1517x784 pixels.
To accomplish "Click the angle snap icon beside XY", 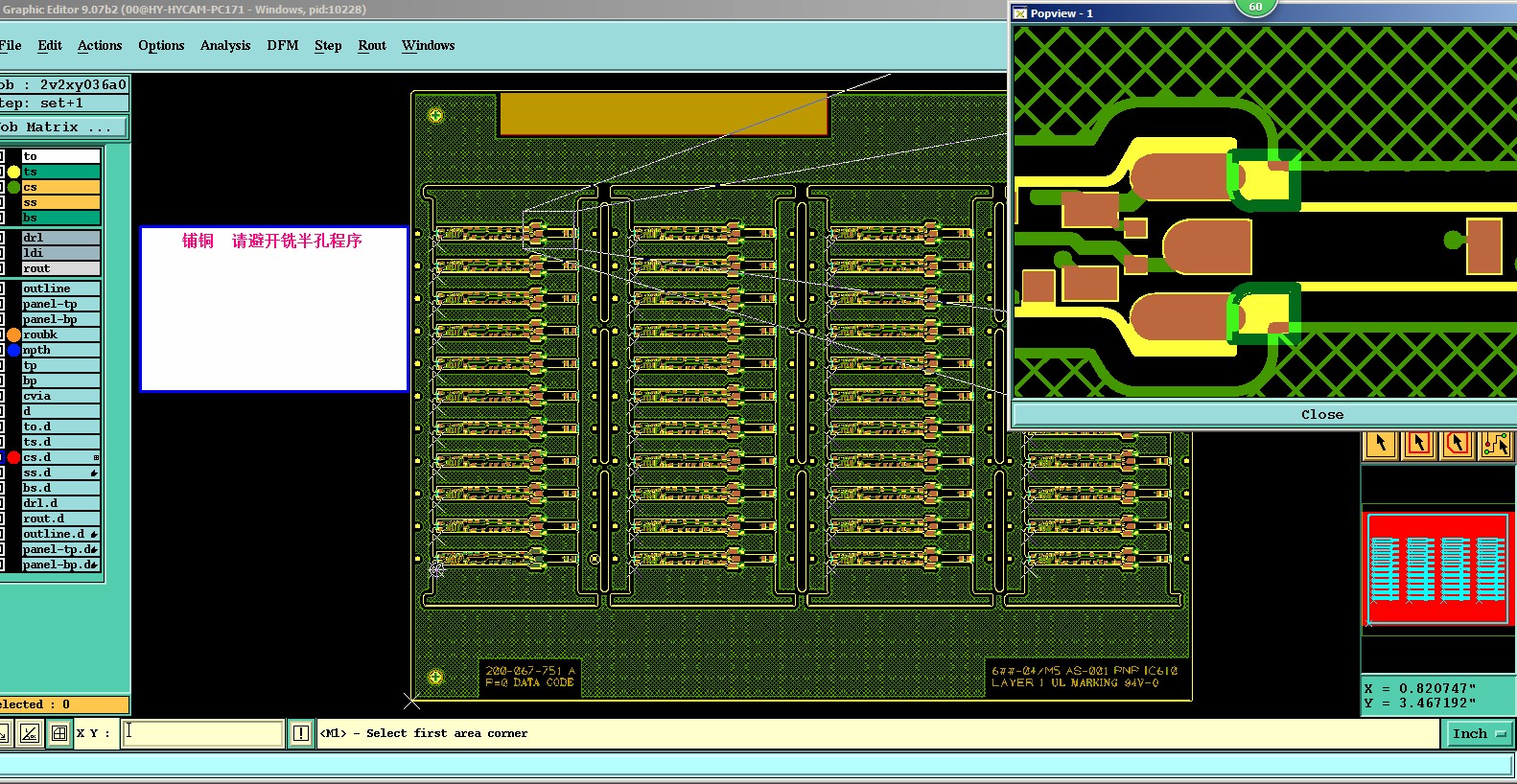I will click(x=29, y=733).
